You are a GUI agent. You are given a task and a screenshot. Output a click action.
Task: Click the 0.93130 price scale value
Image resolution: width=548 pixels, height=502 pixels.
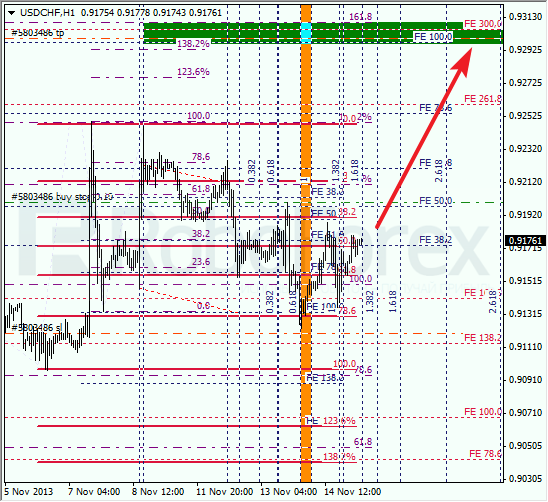(526, 16)
